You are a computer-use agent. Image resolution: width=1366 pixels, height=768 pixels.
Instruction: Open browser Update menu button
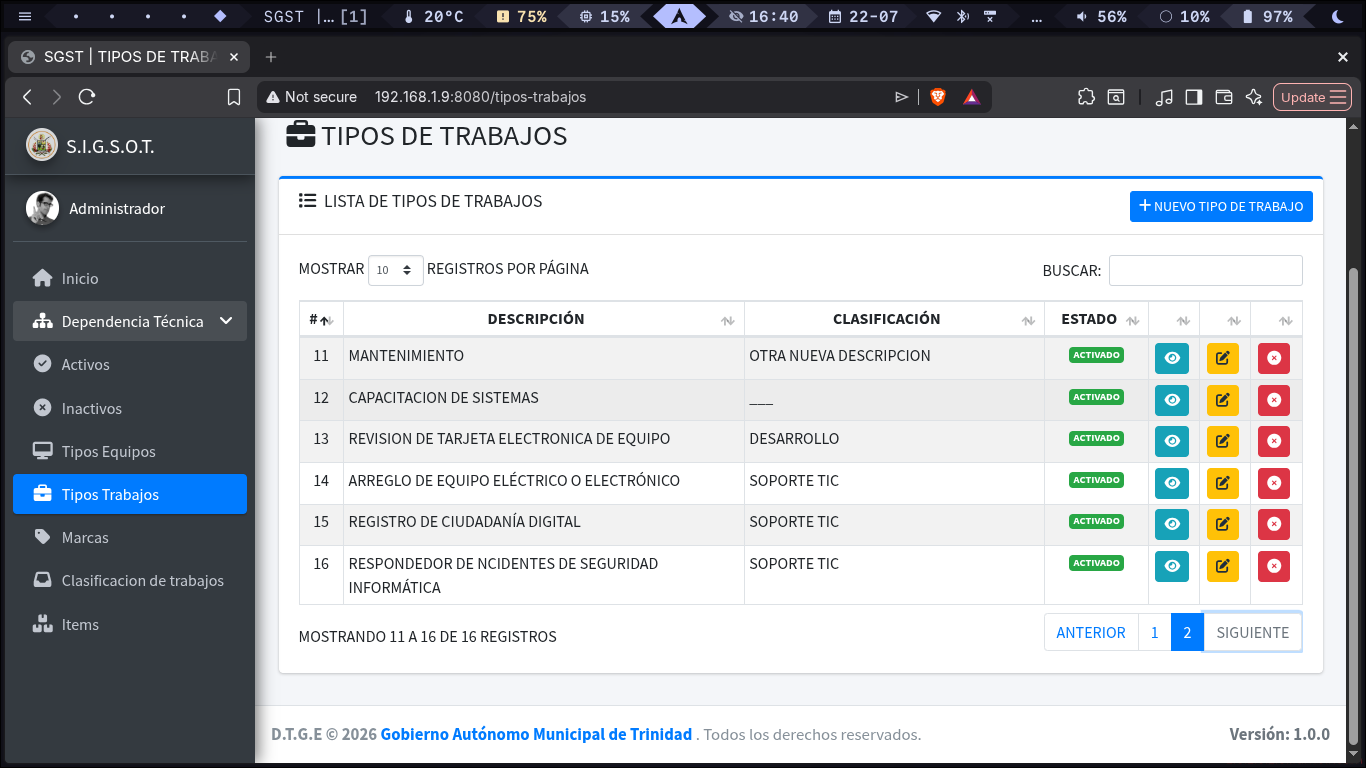(x=1313, y=97)
